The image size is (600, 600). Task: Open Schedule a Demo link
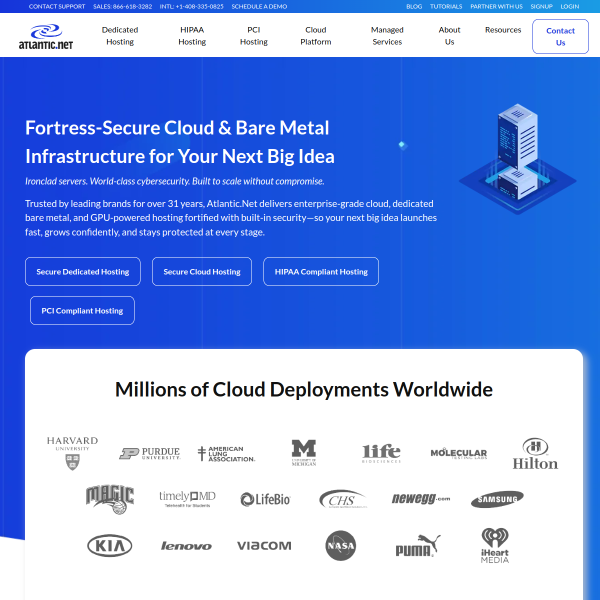259,7
